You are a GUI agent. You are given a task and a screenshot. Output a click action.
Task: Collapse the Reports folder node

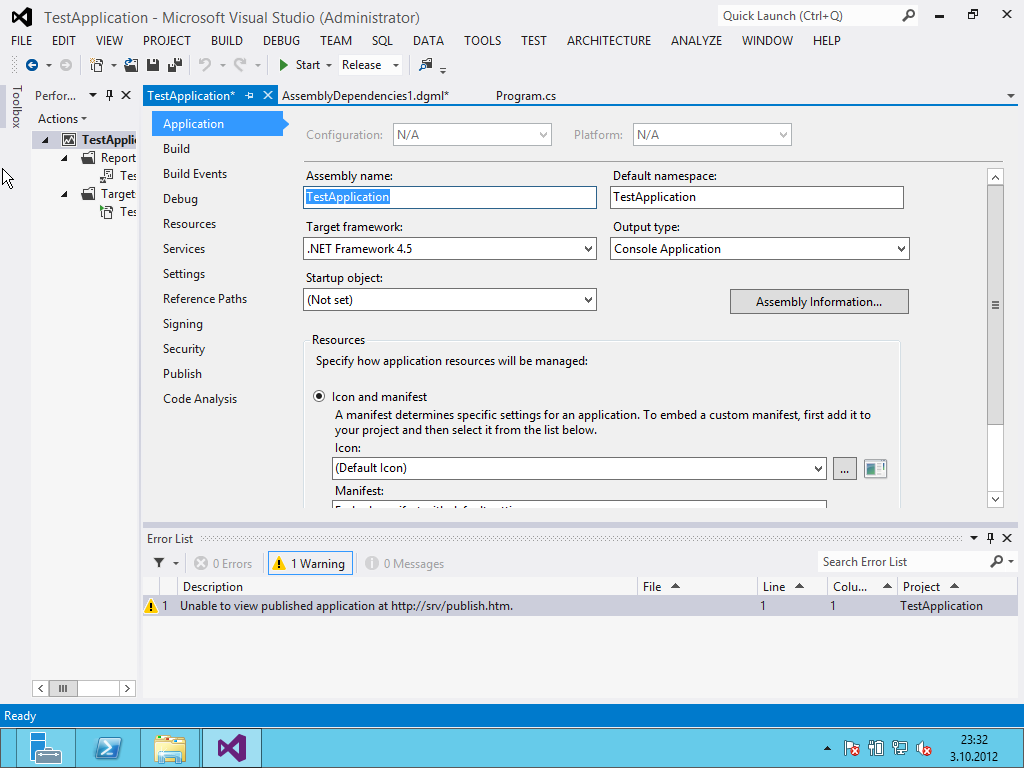click(x=64, y=158)
